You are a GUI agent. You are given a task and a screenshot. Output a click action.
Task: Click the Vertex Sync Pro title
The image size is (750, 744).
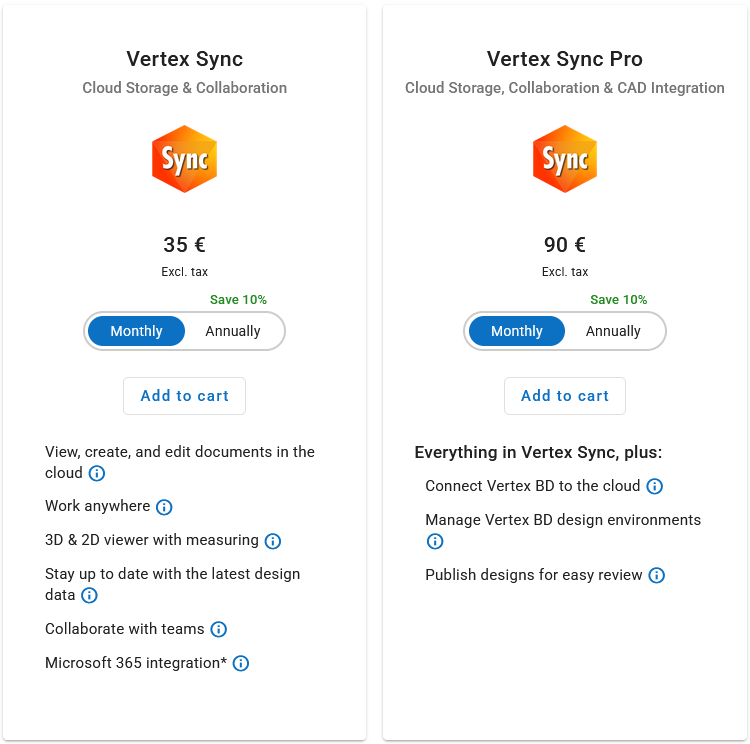(565, 59)
